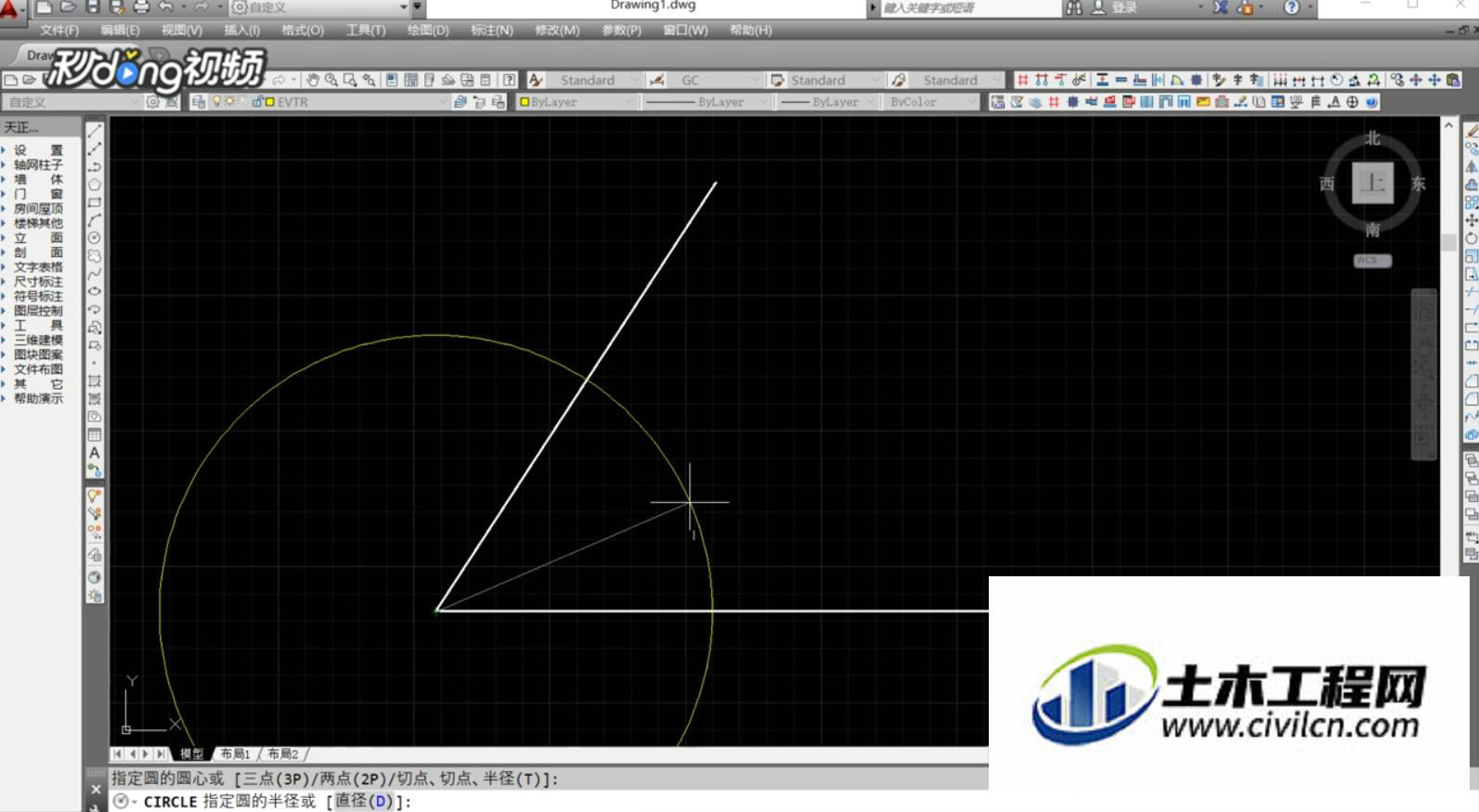Viewport: 1479px width, 812px height.
Task: Expand the 尺寸标注 tree item
Action: 4,282
